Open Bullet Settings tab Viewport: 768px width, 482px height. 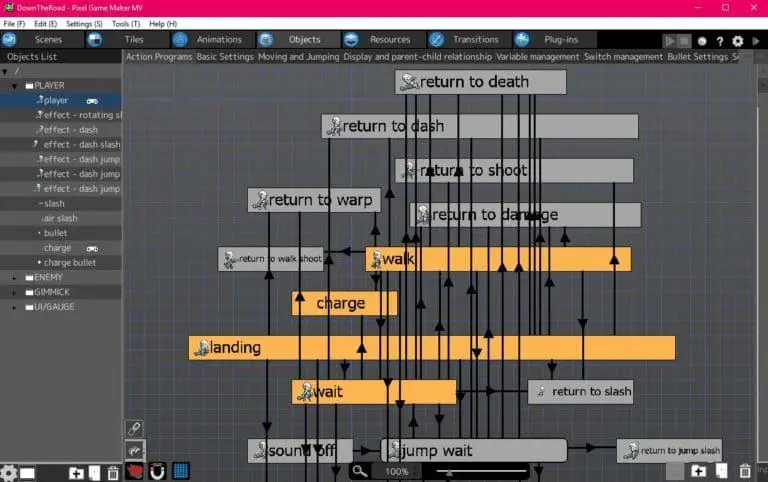click(697, 57)
